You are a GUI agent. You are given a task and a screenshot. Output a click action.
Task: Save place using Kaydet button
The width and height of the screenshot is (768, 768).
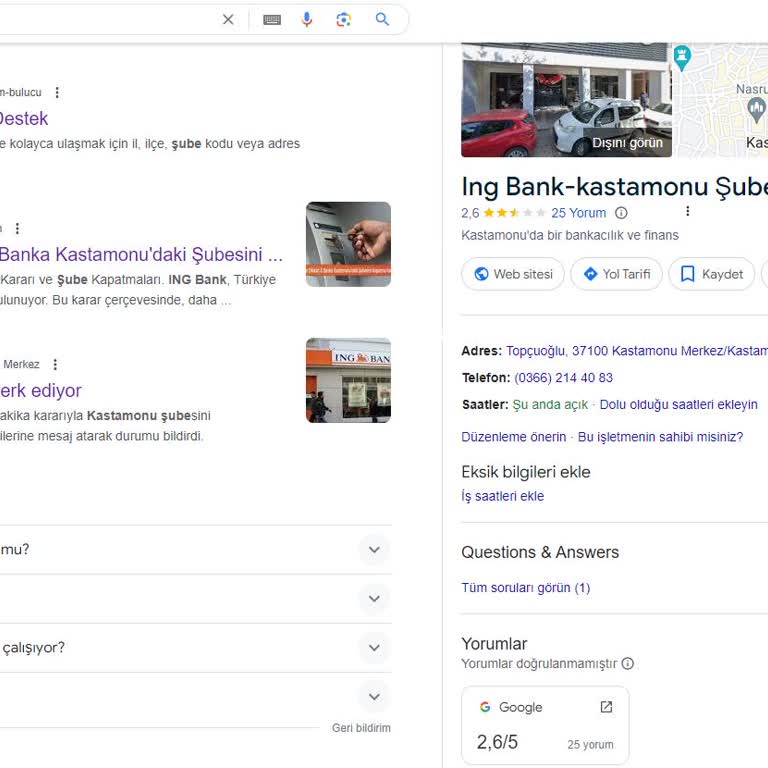click(712, 274)
